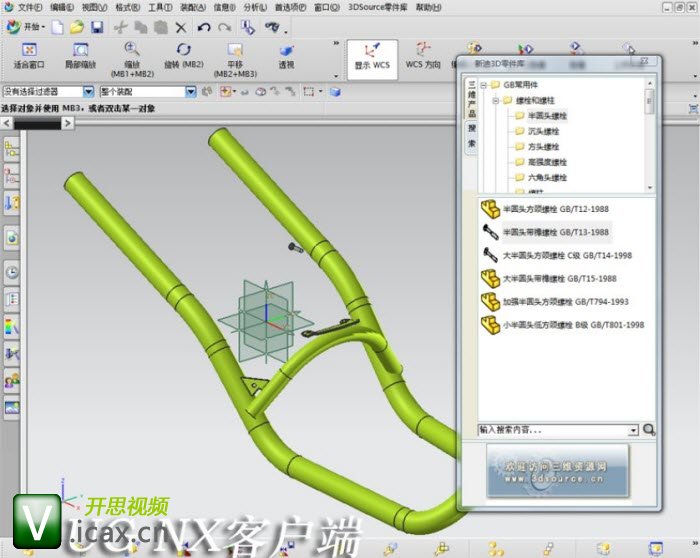Open the 整个装配 scope dropdown
Screen dimensions: 700x558
(191, 92)
